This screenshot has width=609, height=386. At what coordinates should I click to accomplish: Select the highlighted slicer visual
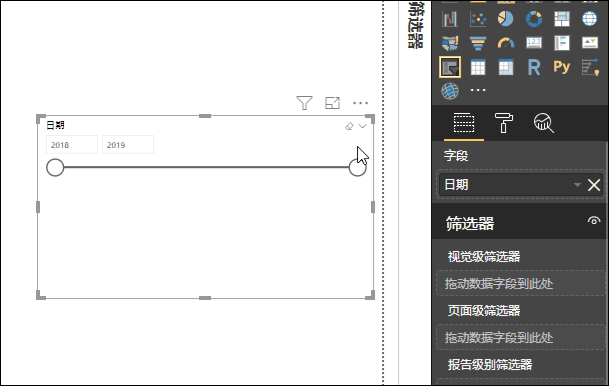[x=450, y=67]
